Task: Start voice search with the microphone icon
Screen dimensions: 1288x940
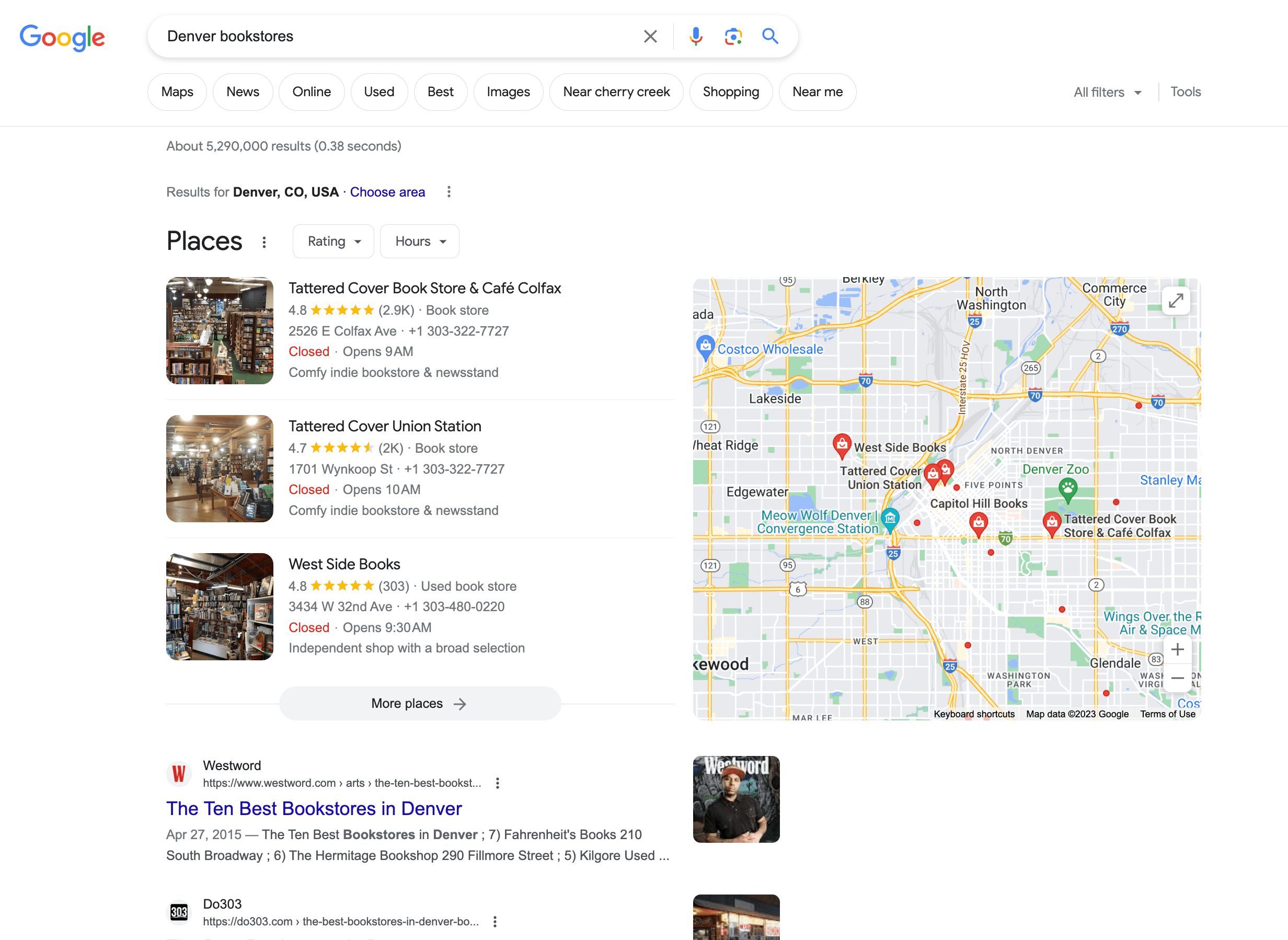Action: point(695,37)
